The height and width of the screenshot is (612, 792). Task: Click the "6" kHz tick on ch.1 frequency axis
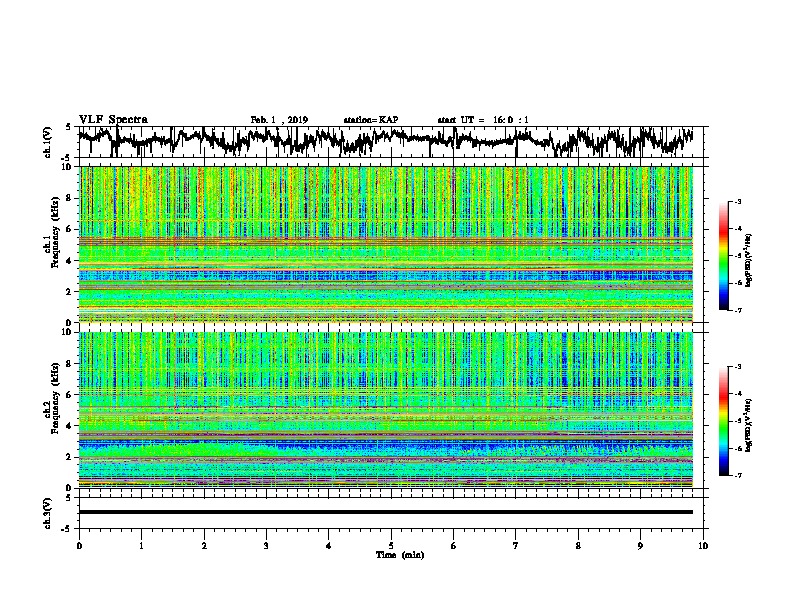71,229
